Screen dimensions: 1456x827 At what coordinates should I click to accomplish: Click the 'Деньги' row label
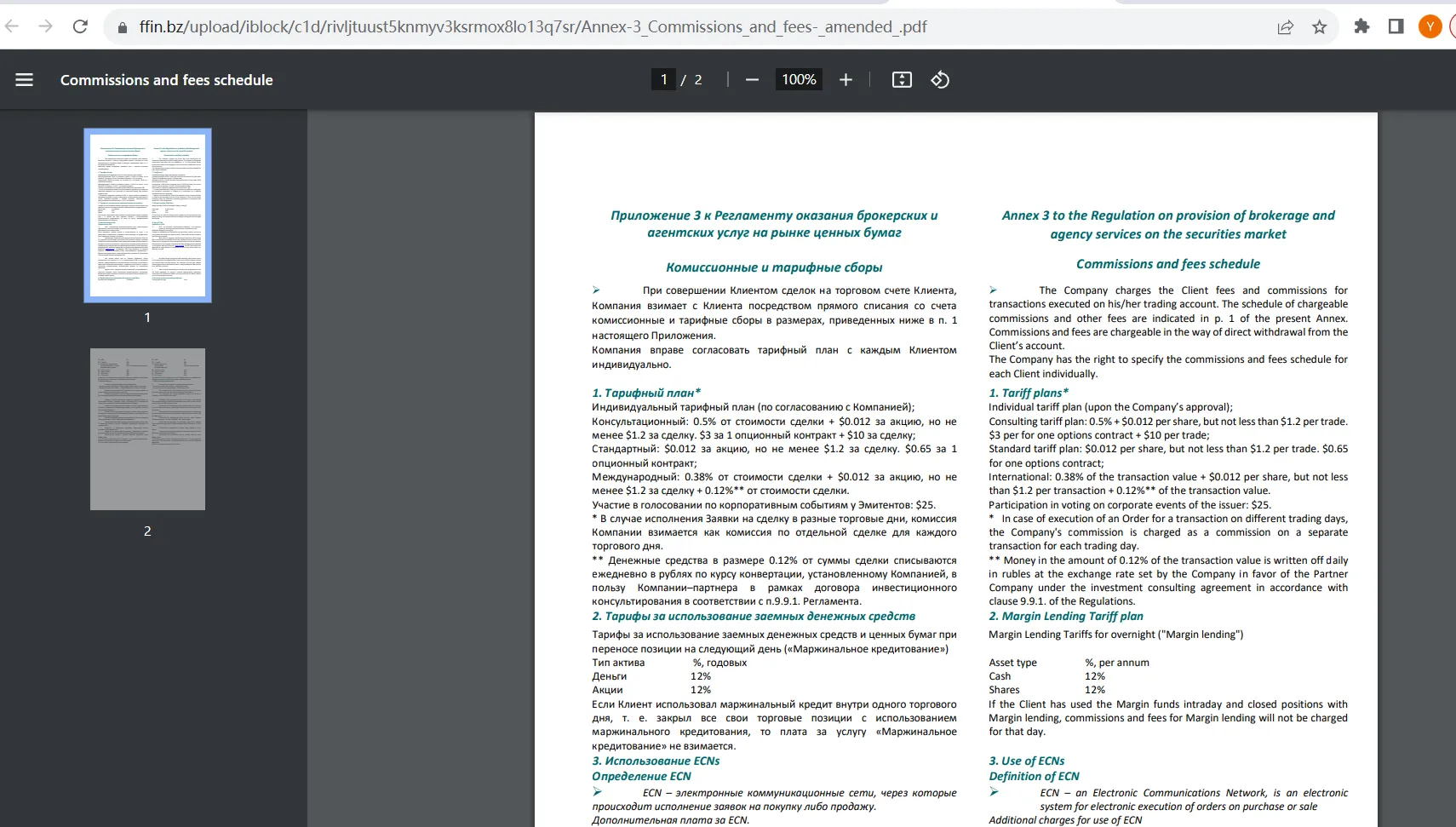(609, 676)
